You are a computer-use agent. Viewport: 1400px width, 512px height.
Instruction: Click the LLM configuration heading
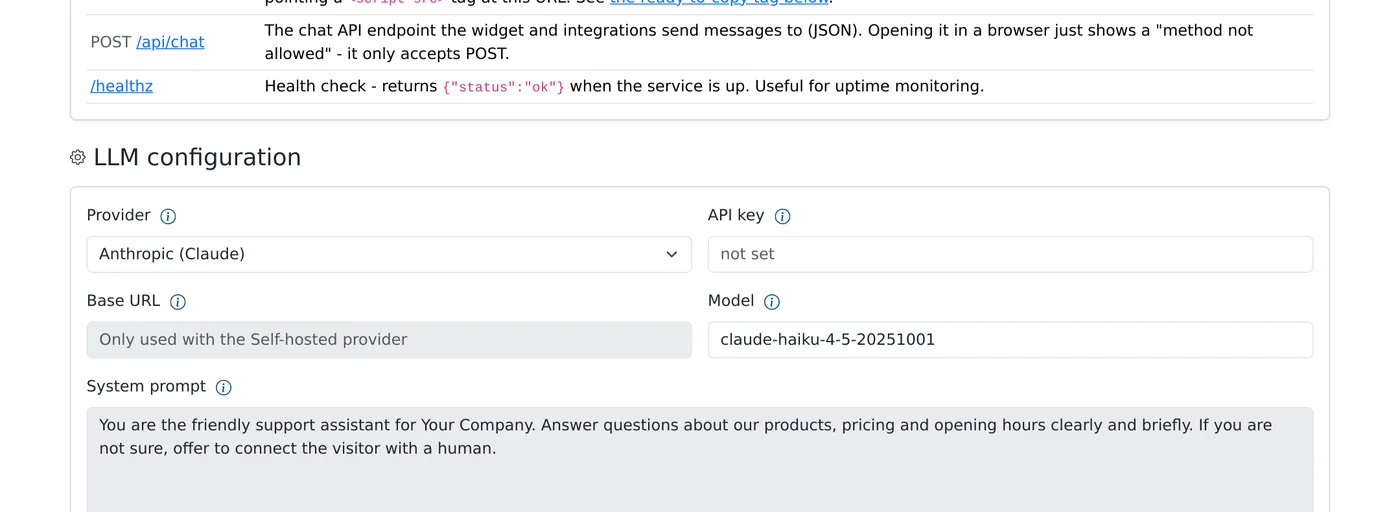click(x=197, y=157)
